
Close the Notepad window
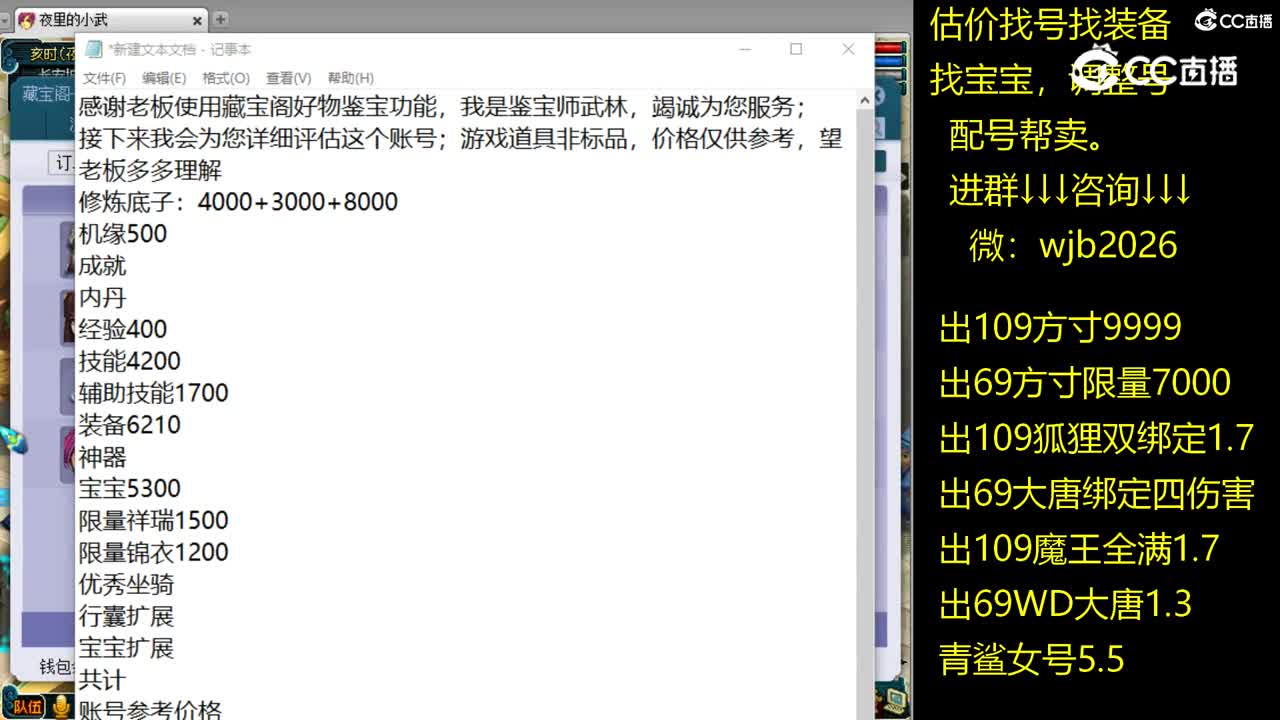[x=848, y=49]
